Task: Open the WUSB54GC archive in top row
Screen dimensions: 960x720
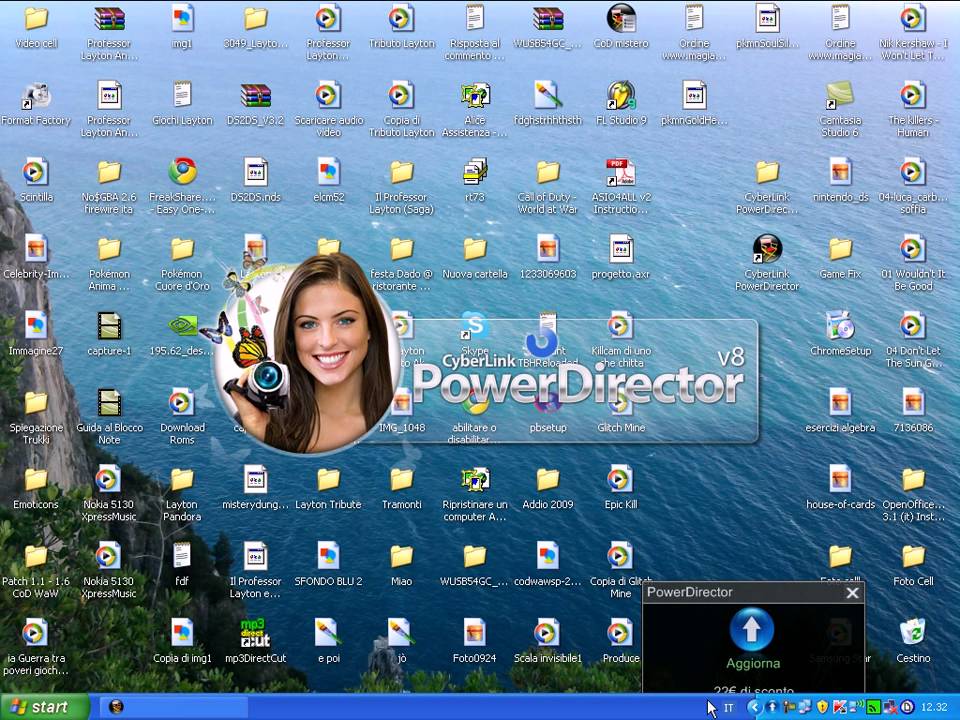Action: point(548,19)
